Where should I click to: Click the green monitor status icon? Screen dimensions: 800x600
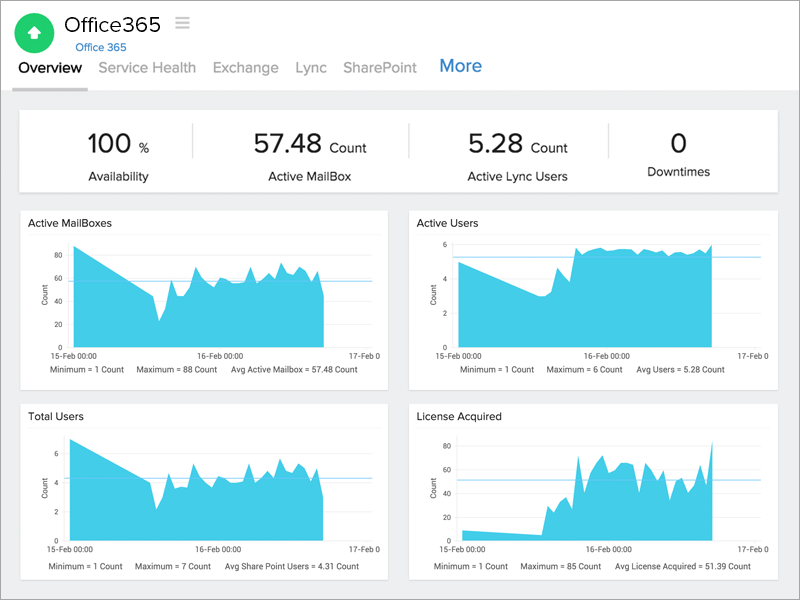pos(33,33)
